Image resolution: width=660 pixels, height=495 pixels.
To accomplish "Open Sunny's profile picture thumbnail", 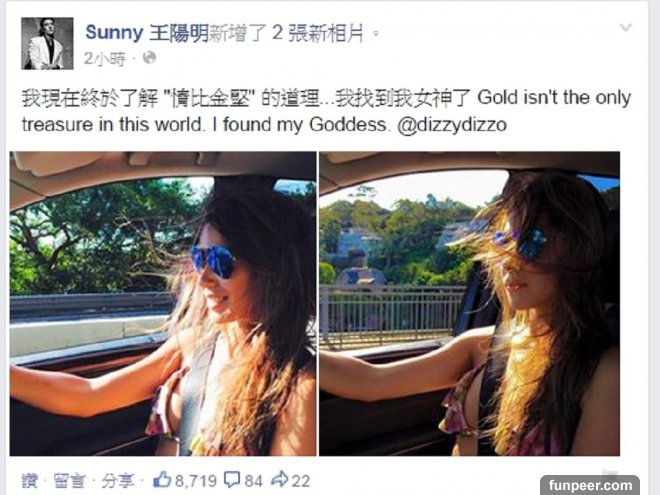I will (x=47, y=43).
